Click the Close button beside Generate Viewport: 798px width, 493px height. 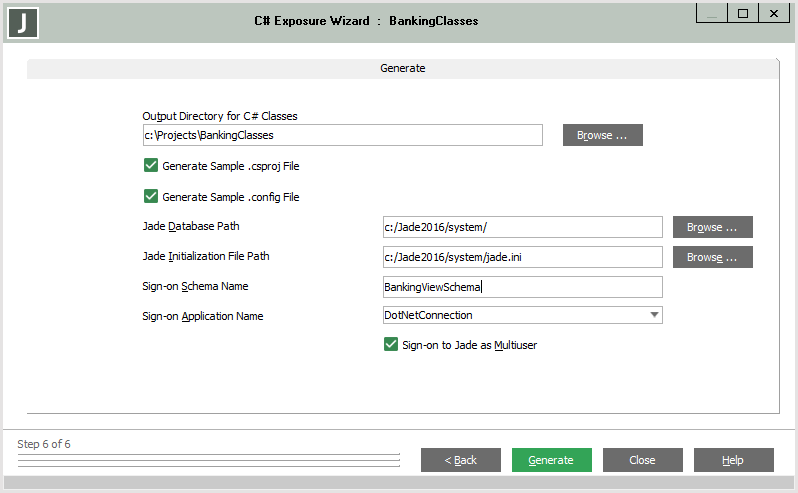point(642,460)
